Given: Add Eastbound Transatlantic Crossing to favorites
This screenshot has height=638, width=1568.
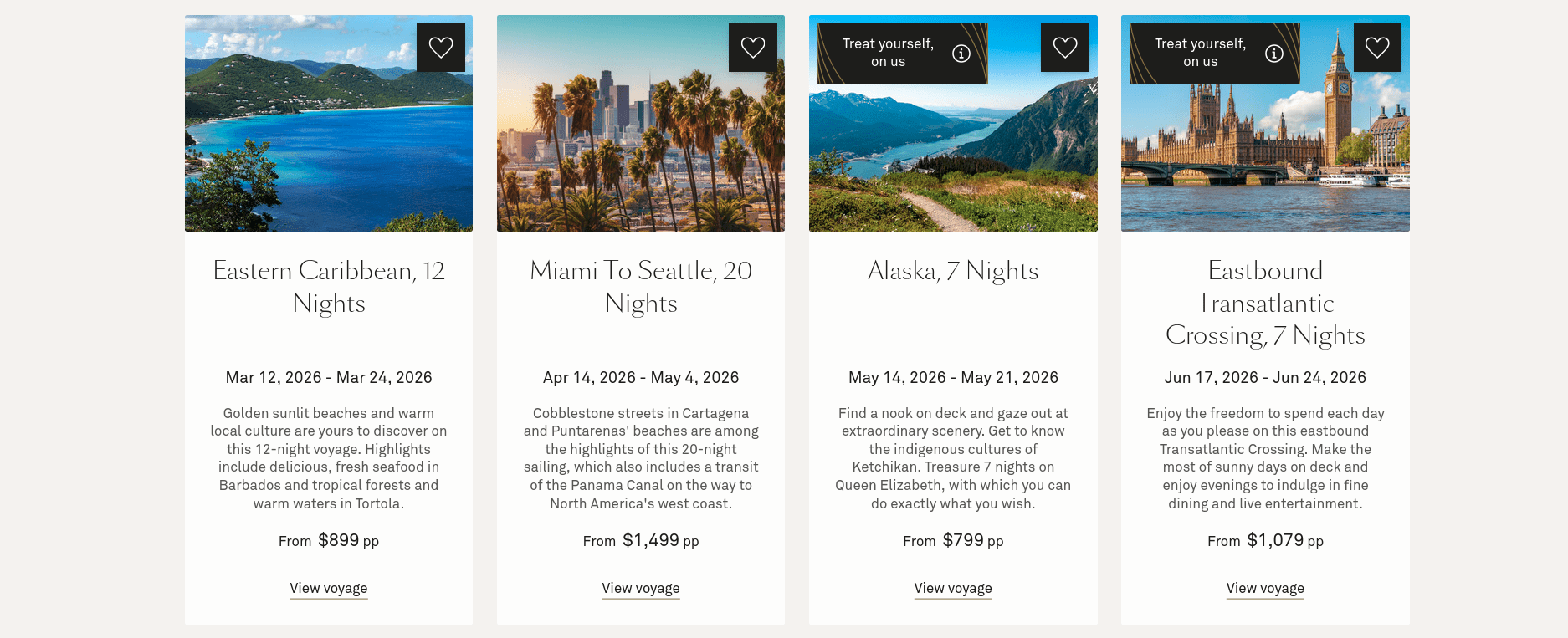Looking at the screenshot, I should tap(1377, 48).
